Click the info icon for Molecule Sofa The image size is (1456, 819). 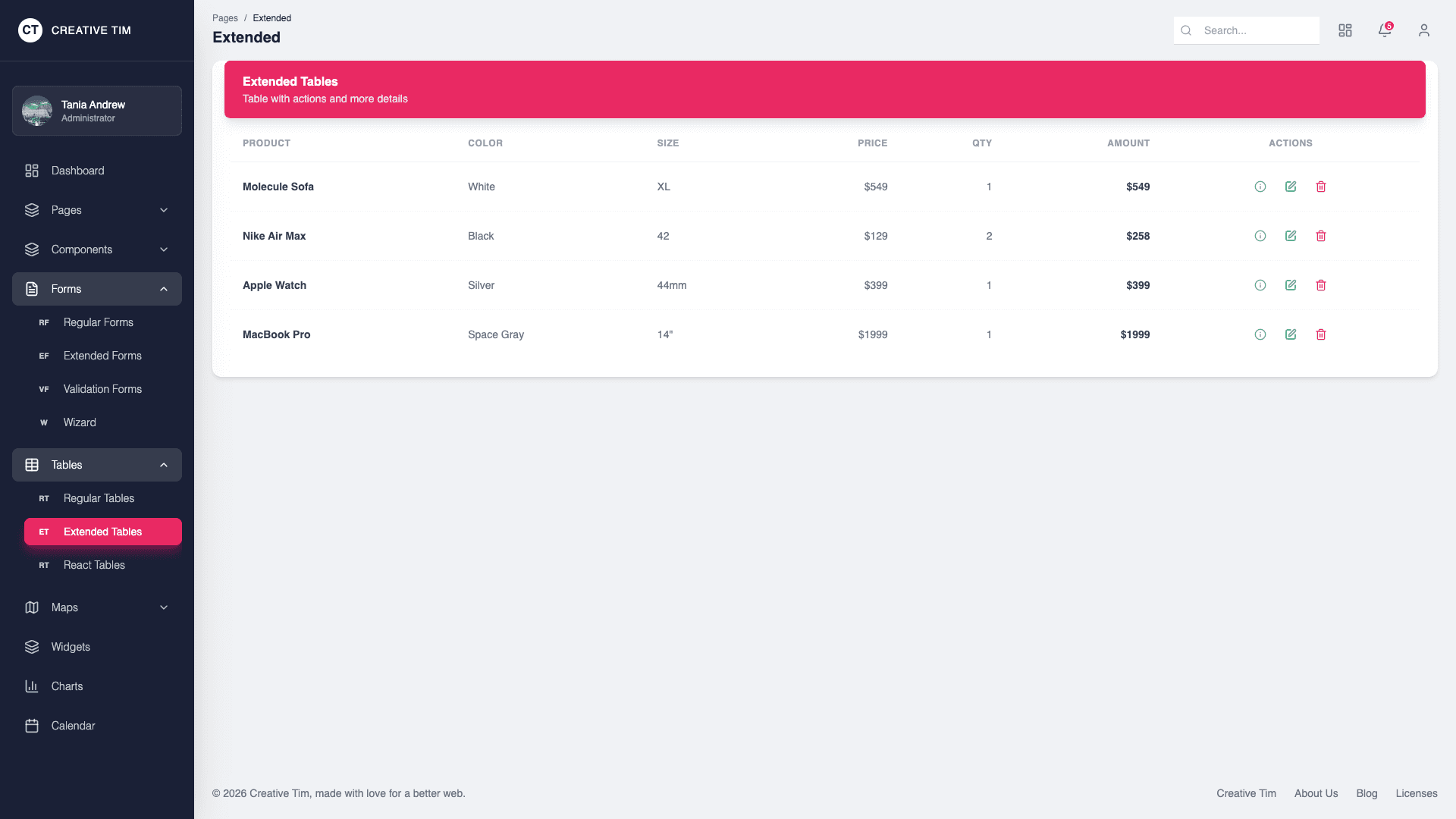tap(1260, 187)
